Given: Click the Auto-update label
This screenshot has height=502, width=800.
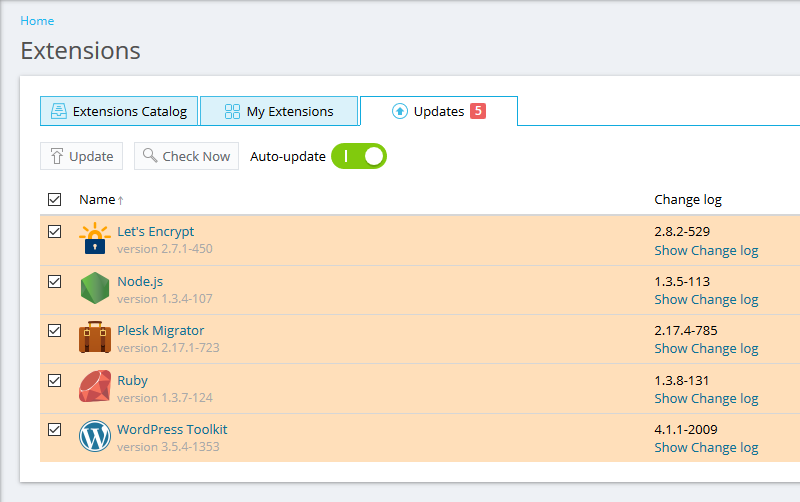Looking at the screenshot, I should coord(288,157).
